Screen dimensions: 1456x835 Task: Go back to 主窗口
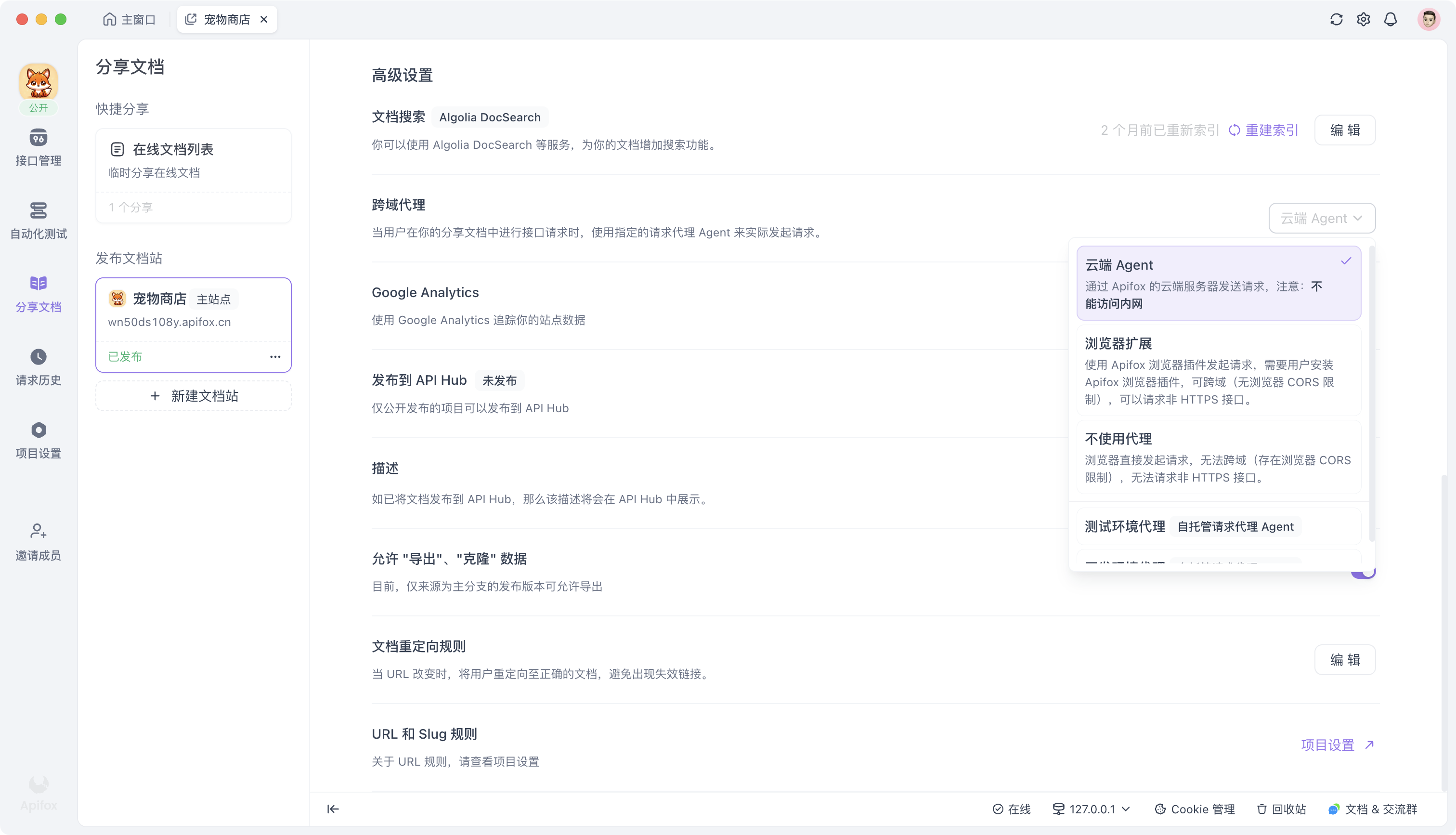click(129, 19)
